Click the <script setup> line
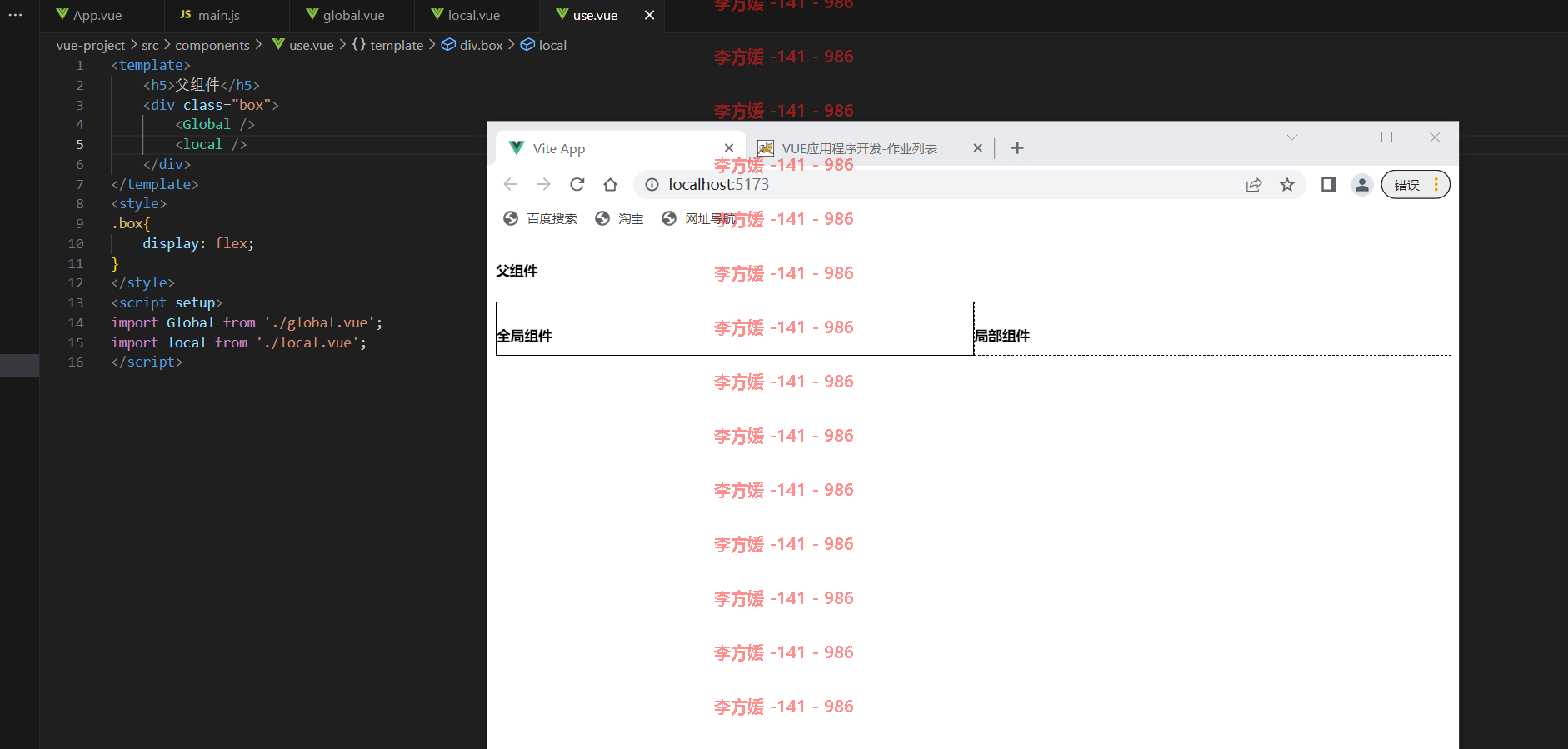Viewport: 1568px width, 749px height. [167, 302]
